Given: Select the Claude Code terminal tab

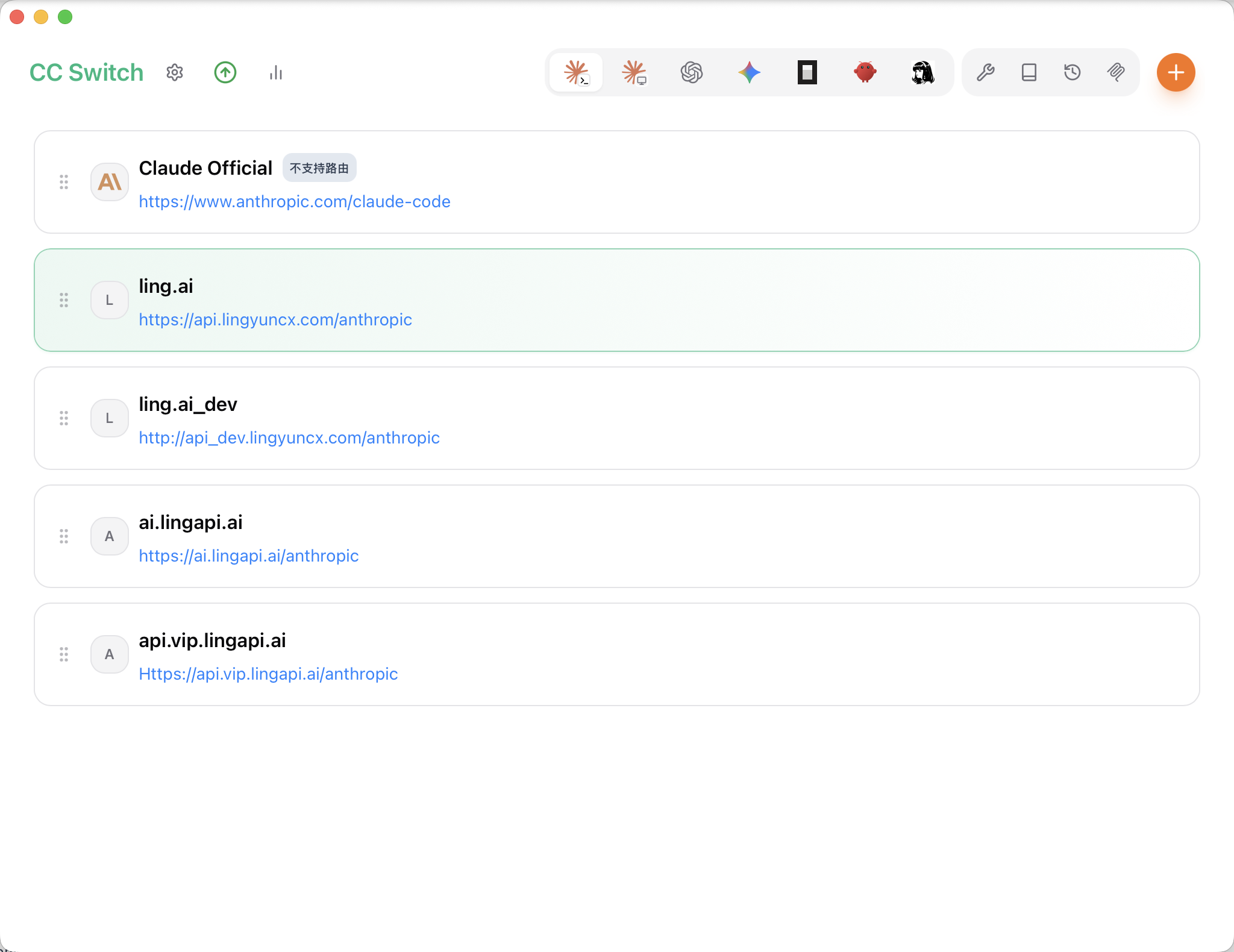Looking at the screenshot, I should pyautogui.click(x=576, y=72).
